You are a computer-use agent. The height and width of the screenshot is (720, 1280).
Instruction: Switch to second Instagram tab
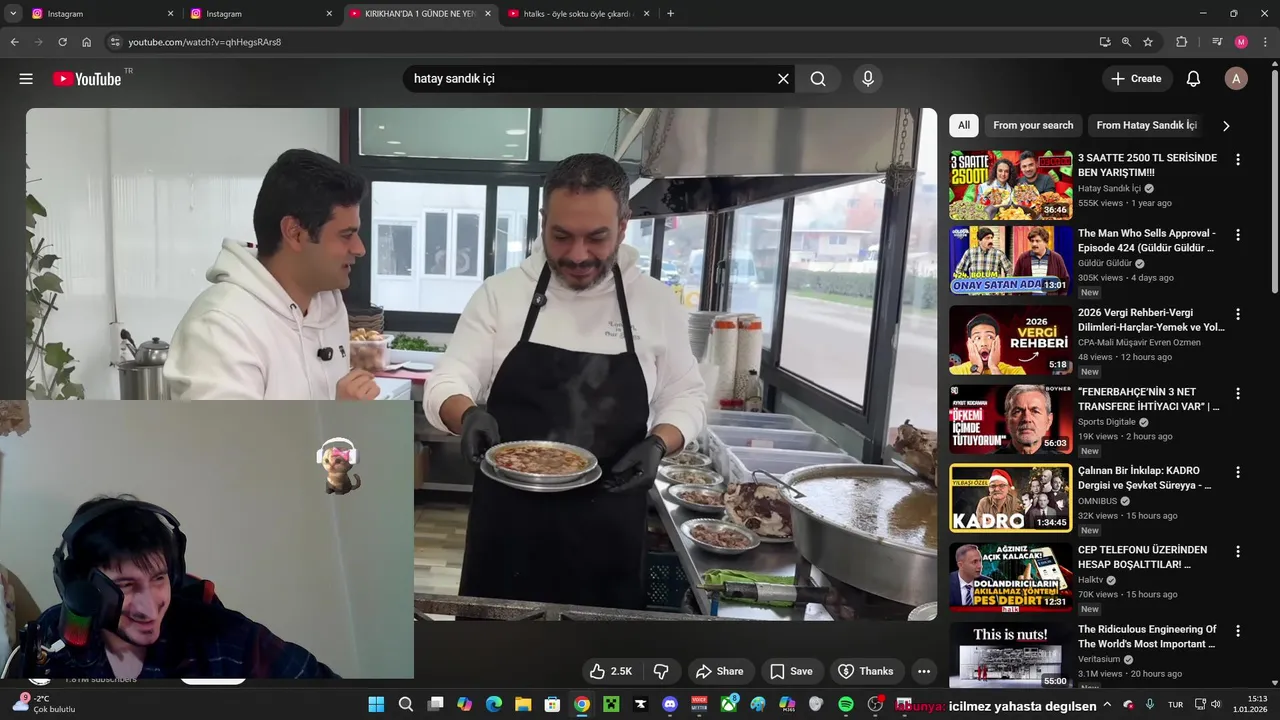tap(259, 13)
